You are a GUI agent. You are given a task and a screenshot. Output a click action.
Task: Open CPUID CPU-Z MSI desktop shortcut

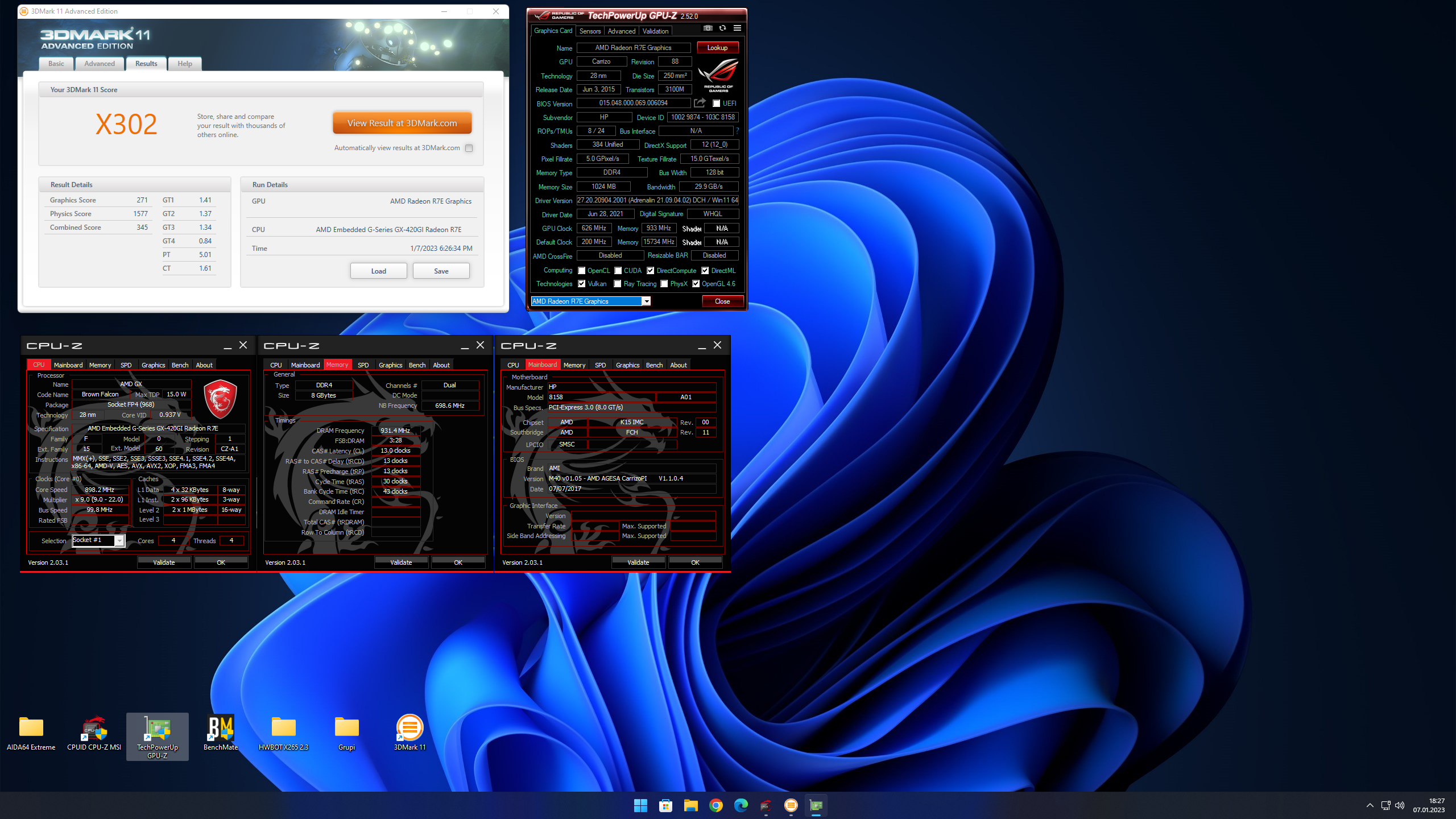(x=94, y=735)
